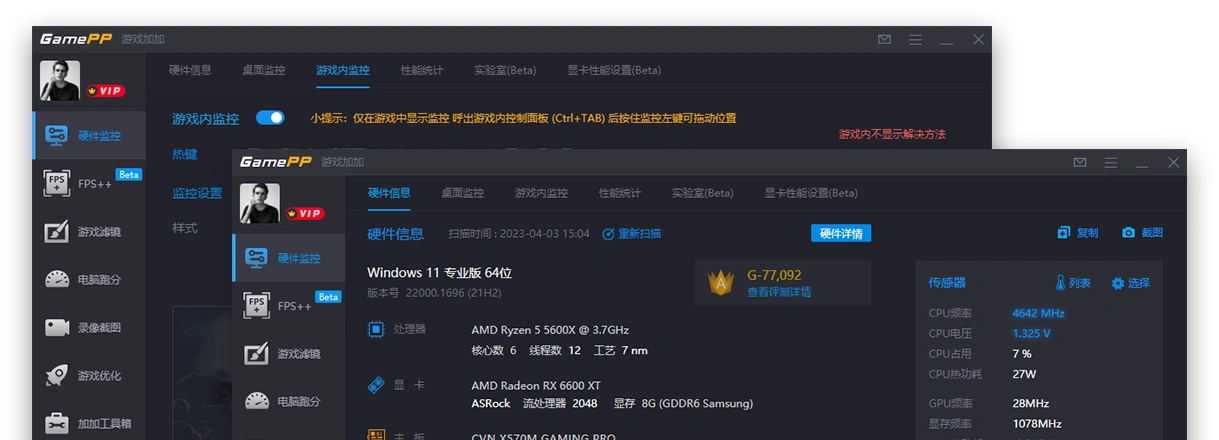Click the 扫描时间 2023-04-03 15:04 text
The image size is (1219, 440).
(x=519, y=234)
